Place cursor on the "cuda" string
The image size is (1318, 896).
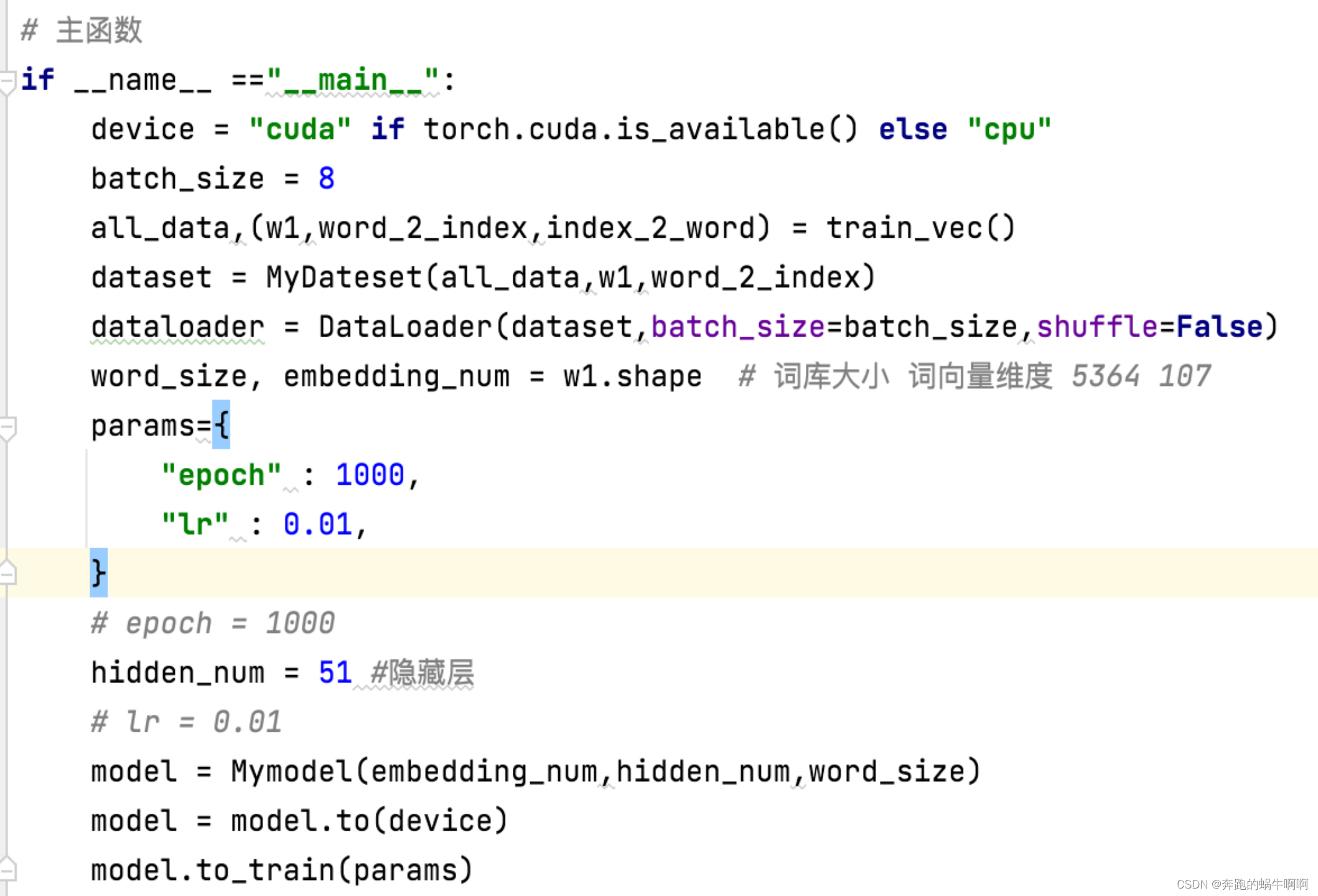click(300, 129)
